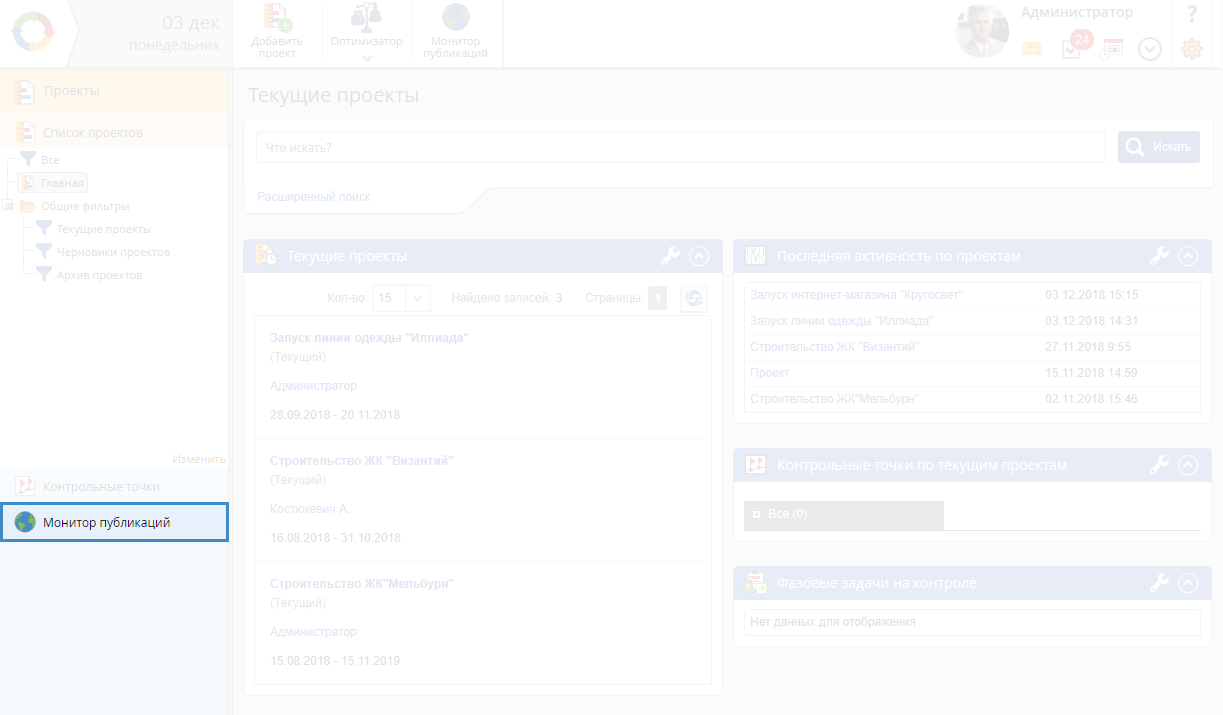Open user menu dropdown arrow
This screenshot has width=1223, height=715.
click(x=1150, y=49)
